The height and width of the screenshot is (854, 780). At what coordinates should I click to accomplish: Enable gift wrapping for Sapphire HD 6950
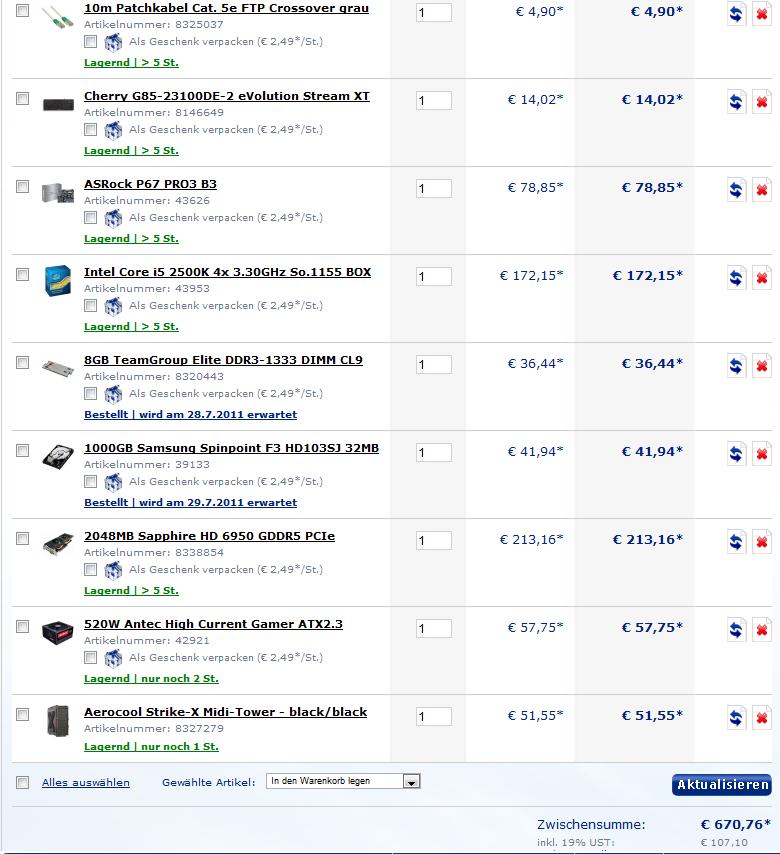point(90,570)
